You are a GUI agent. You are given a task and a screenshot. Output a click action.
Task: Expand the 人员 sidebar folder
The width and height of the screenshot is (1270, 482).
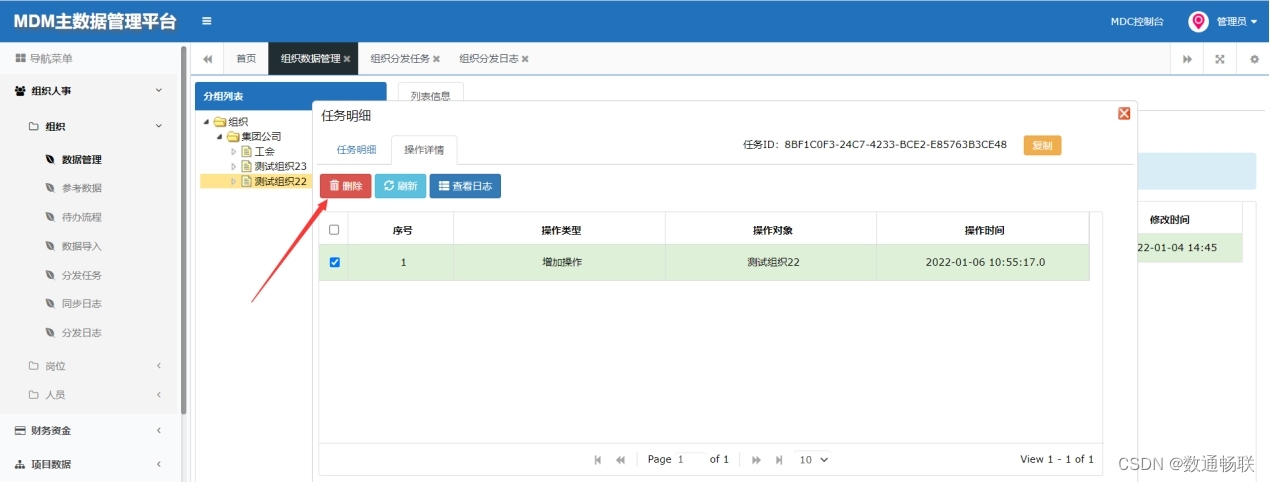[90, 395]
